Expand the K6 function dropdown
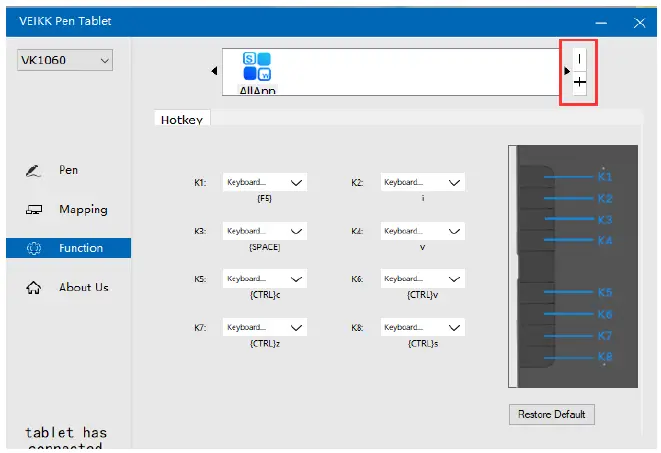 pos(423,279)
